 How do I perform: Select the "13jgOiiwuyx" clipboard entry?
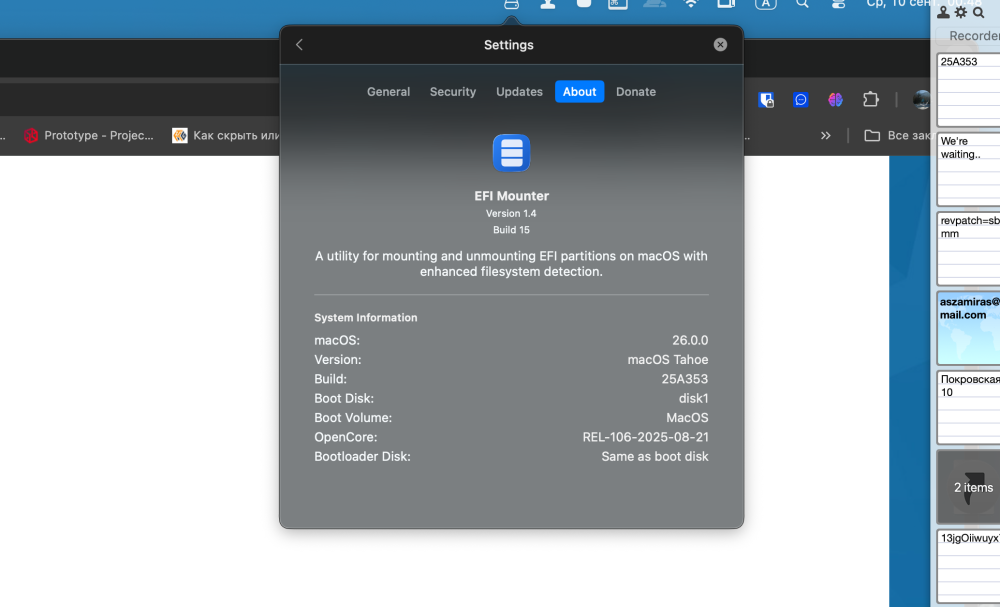[x=968, y=566]
